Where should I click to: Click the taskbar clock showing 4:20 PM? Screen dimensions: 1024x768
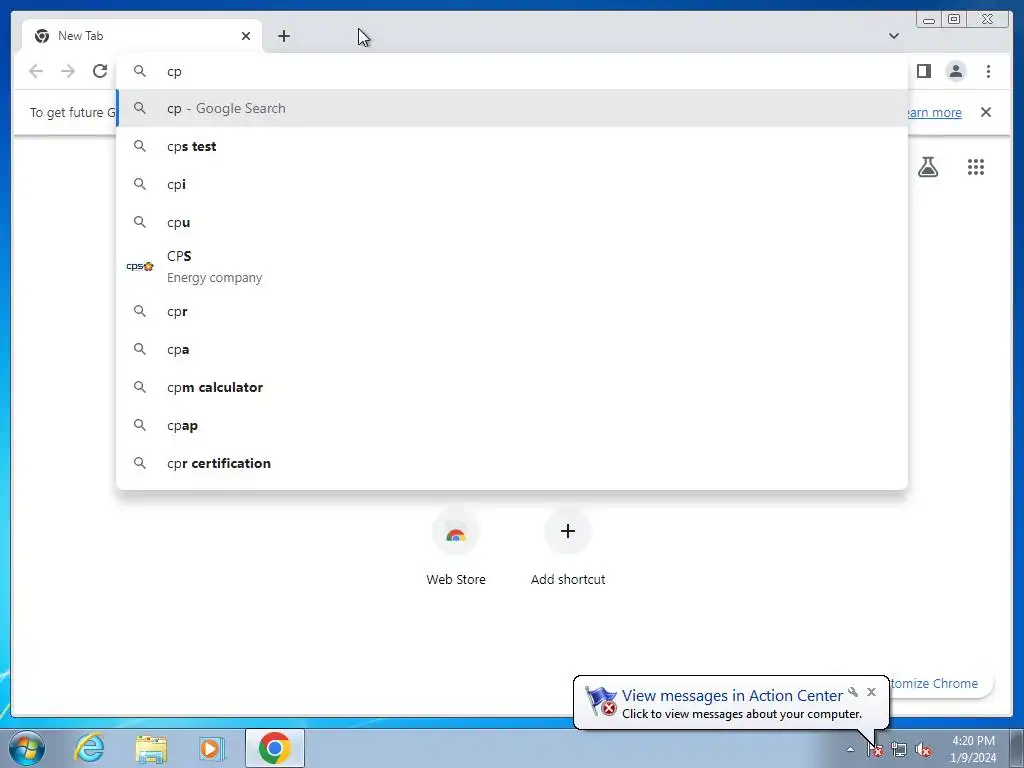[972, 749]
